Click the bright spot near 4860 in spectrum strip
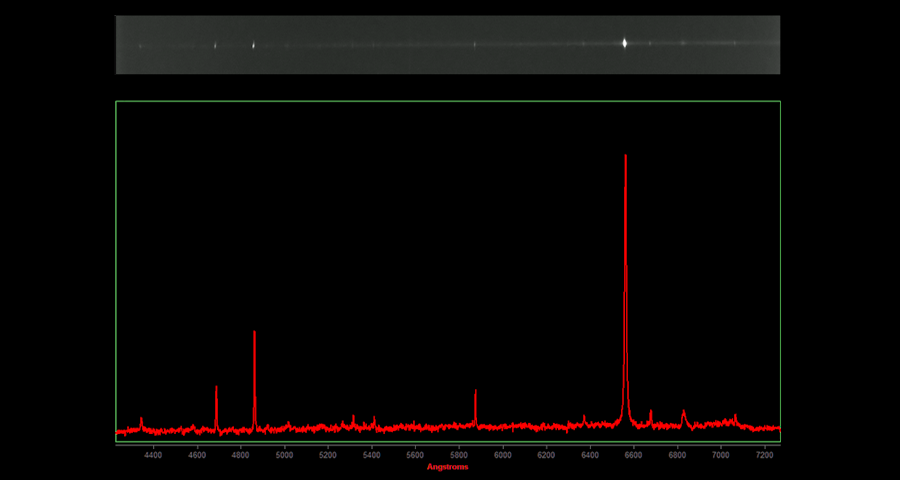Image resolution: width=900 pixels, height=480 pixels. [253, 45]
